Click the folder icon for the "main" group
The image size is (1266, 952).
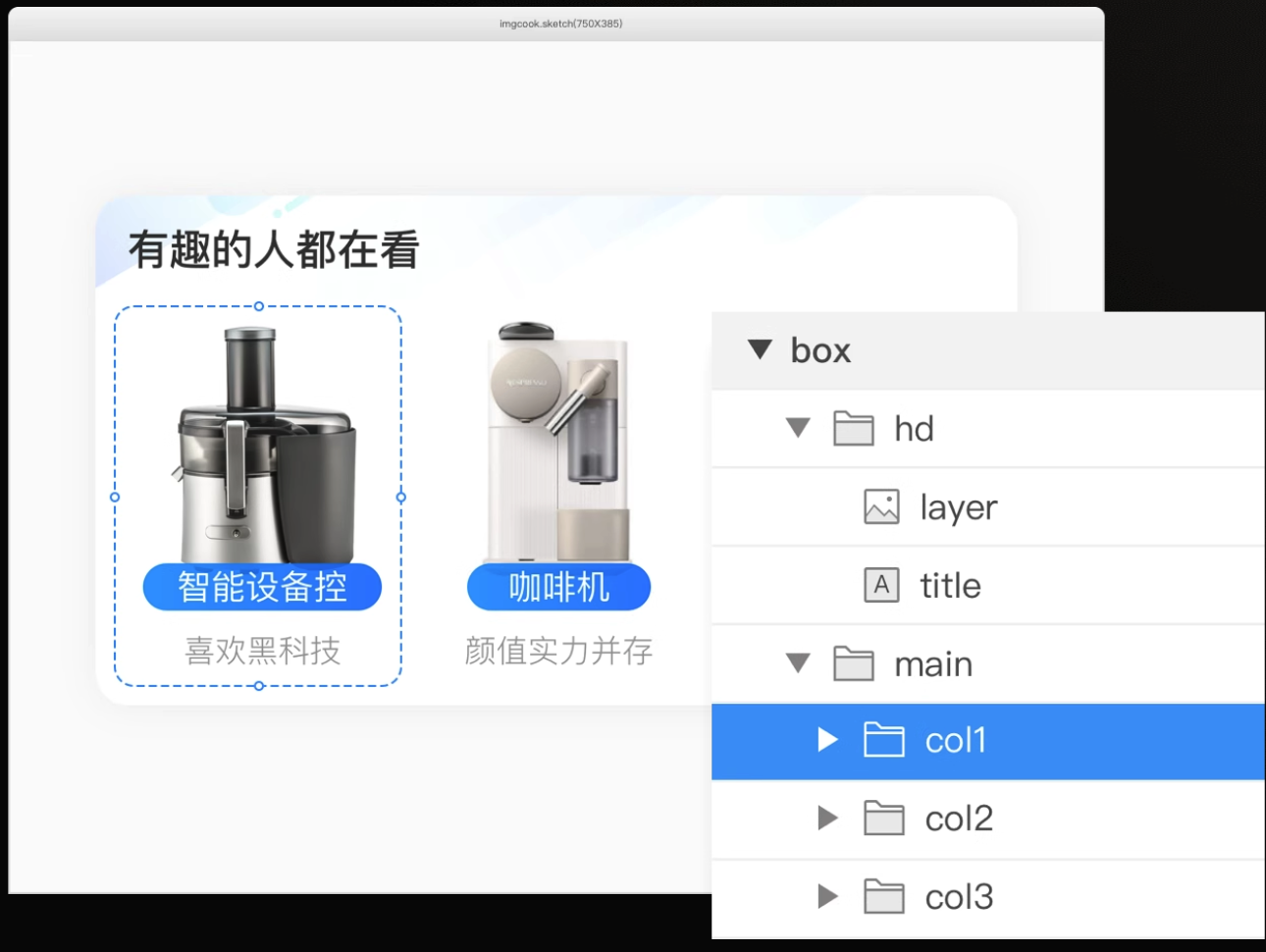pos(853,663)
